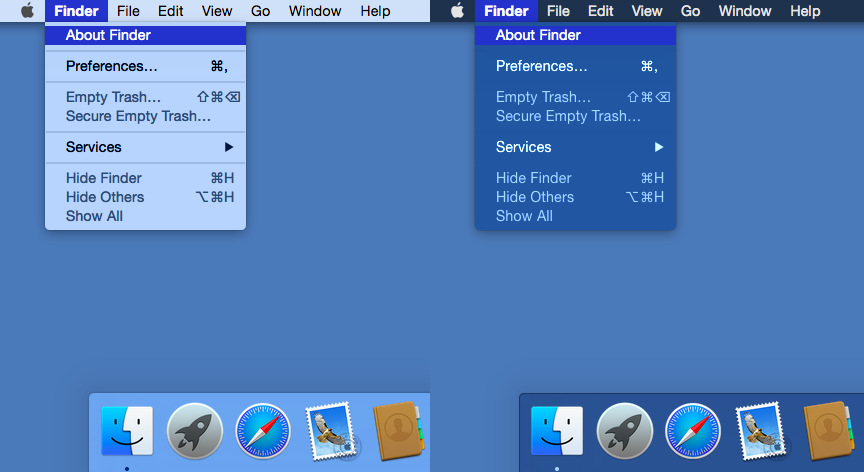Open Contacts book icon in the light Dock
The width and height of the screenshot is (864, 472).
pos(399,431)
